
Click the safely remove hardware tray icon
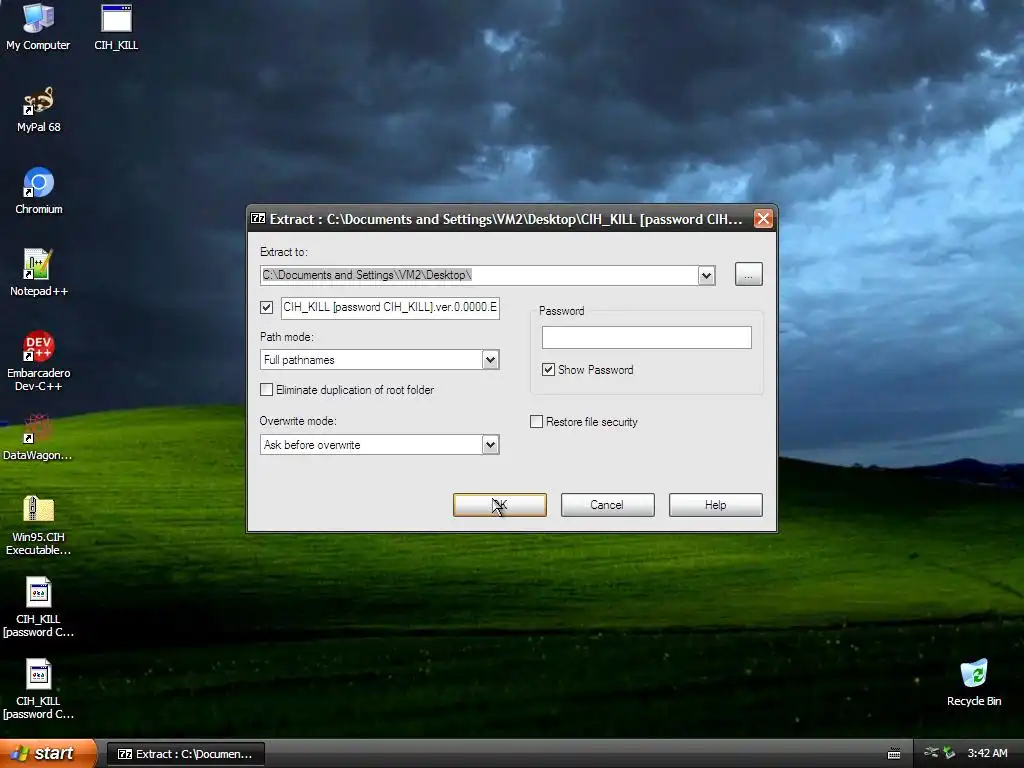click(949, 753)
